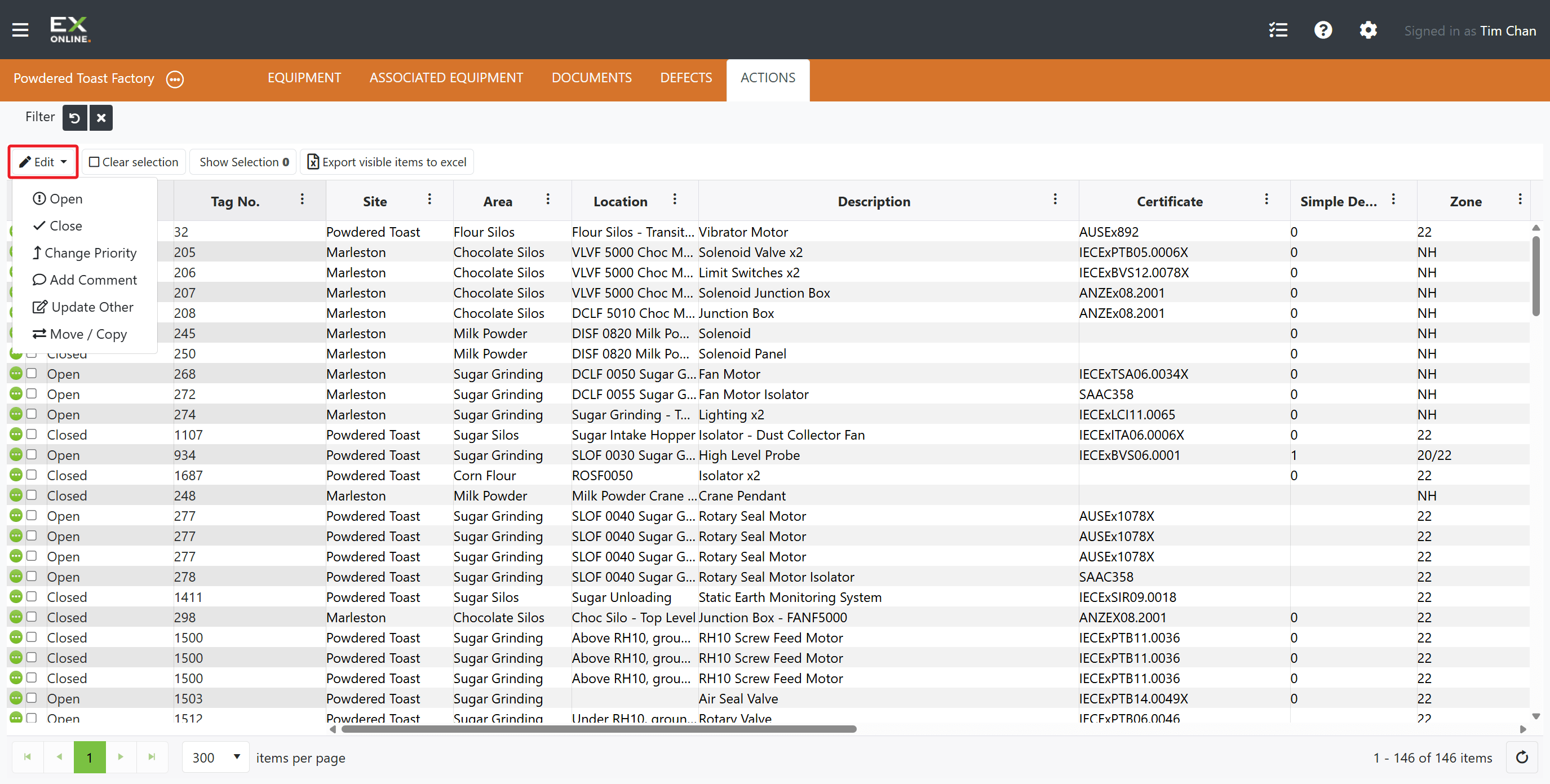The height and width of the screenshot is (784, 1550).
Task: Click the vertical scrollbar thumb
Action: 1535,276
